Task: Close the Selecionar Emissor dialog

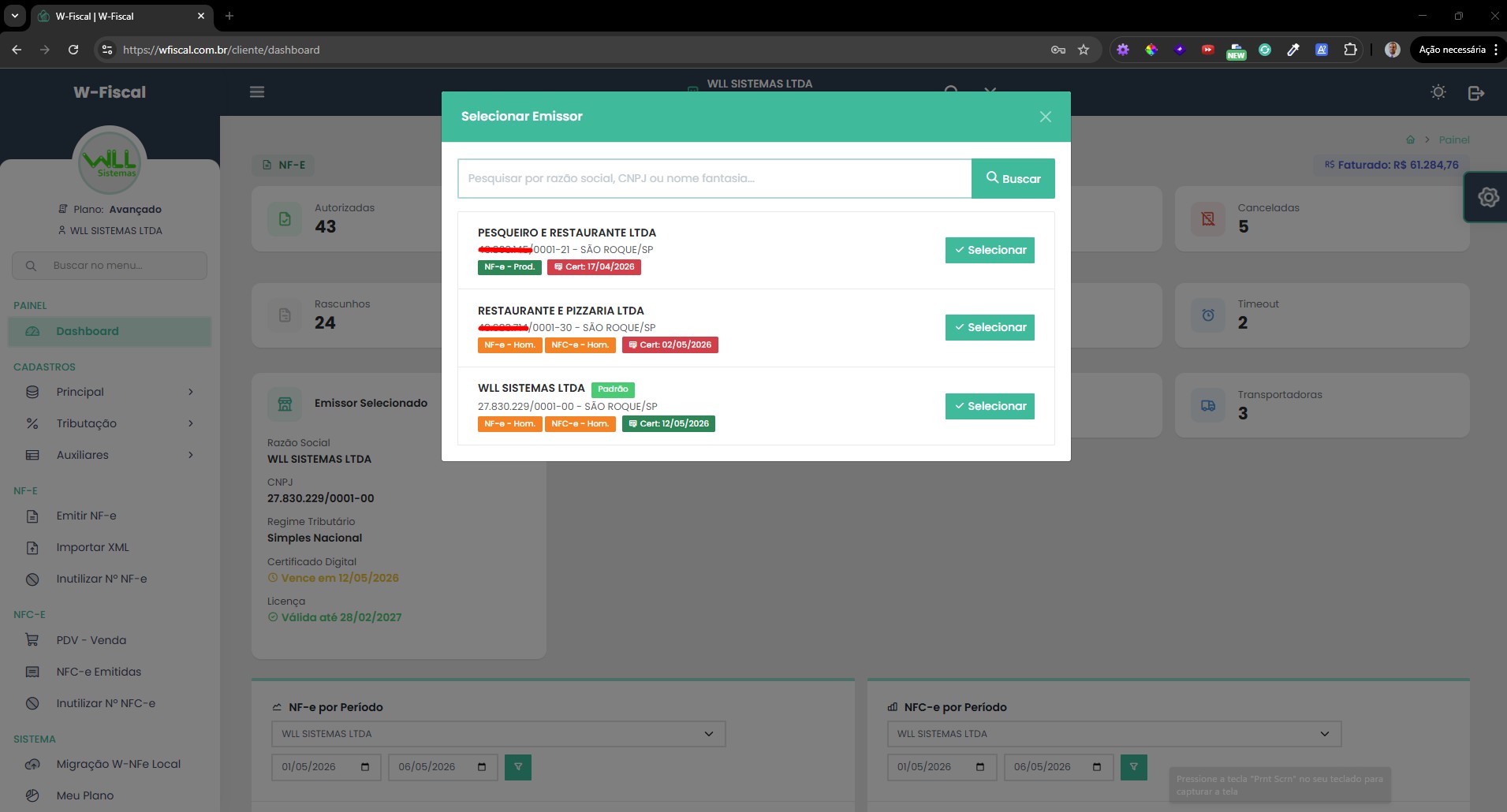Action: point(1045,117)
